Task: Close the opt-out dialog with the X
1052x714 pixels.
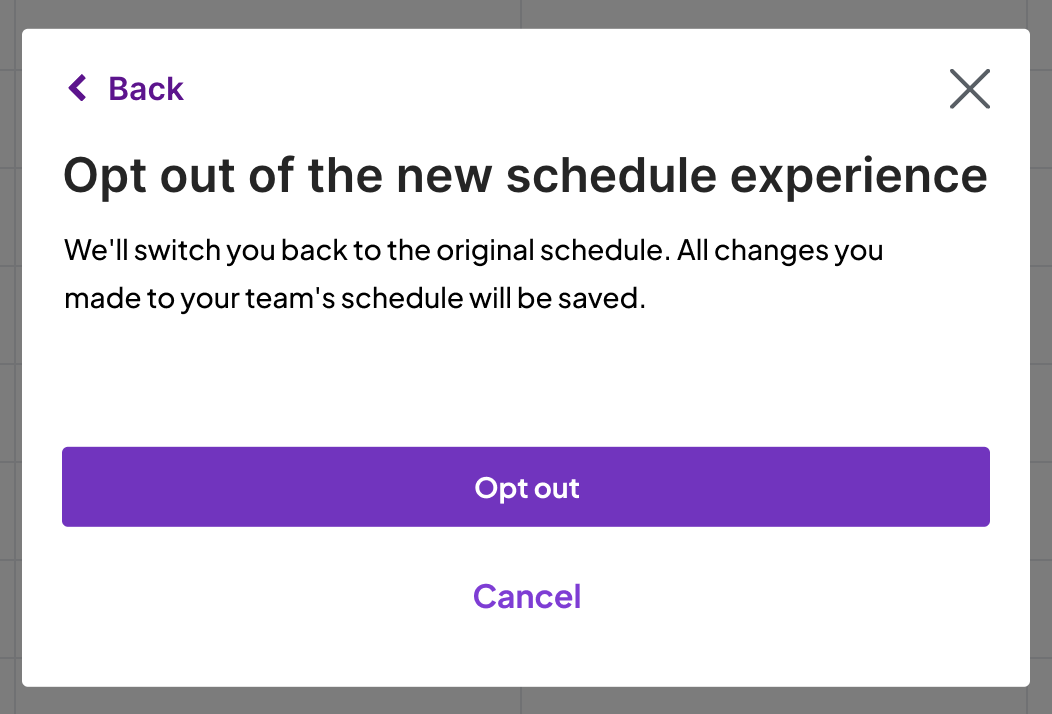Action: 969,89
